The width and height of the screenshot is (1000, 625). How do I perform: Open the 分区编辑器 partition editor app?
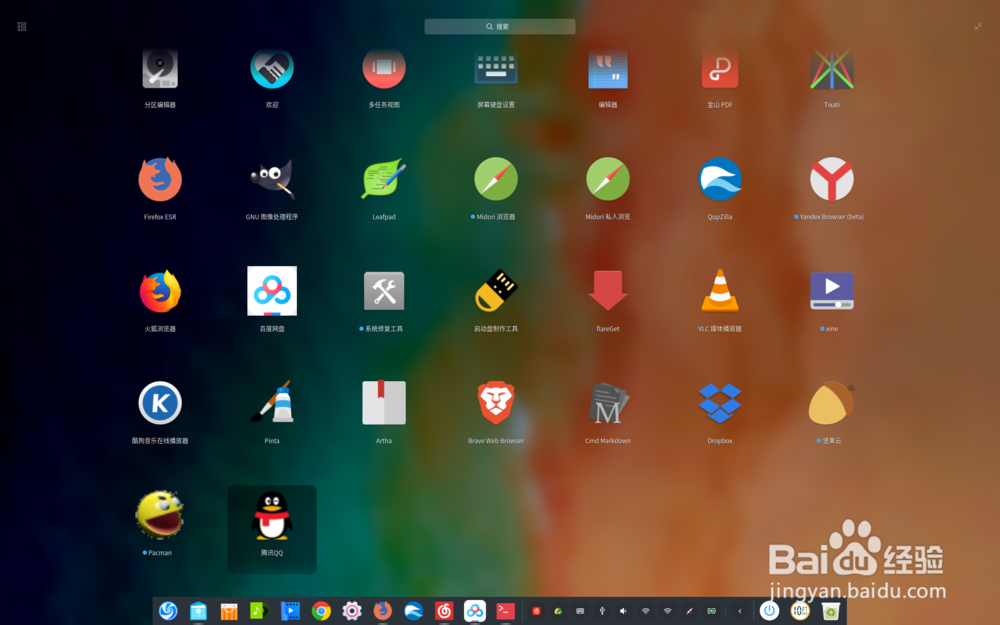click(159, 69)
